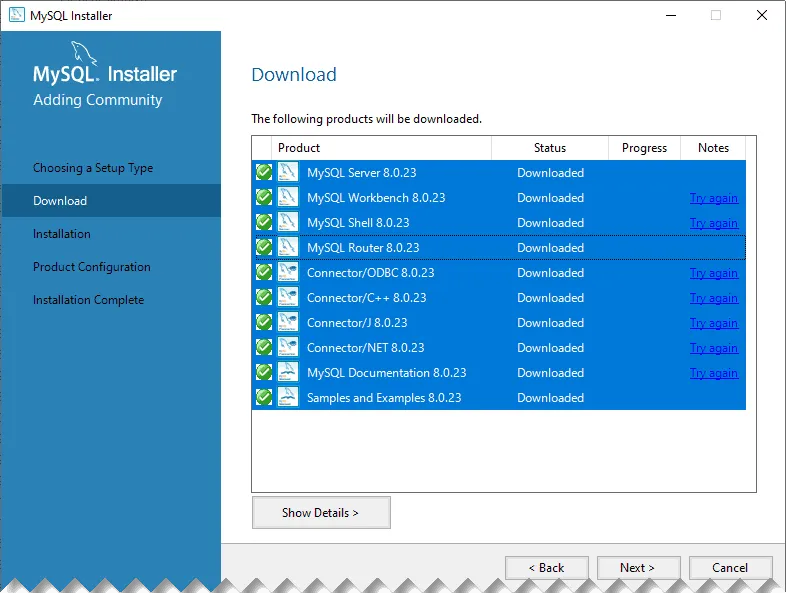This screenshot has width=786, height=593.
Task: Click the Product column header
Action: [x=381, y=148]
